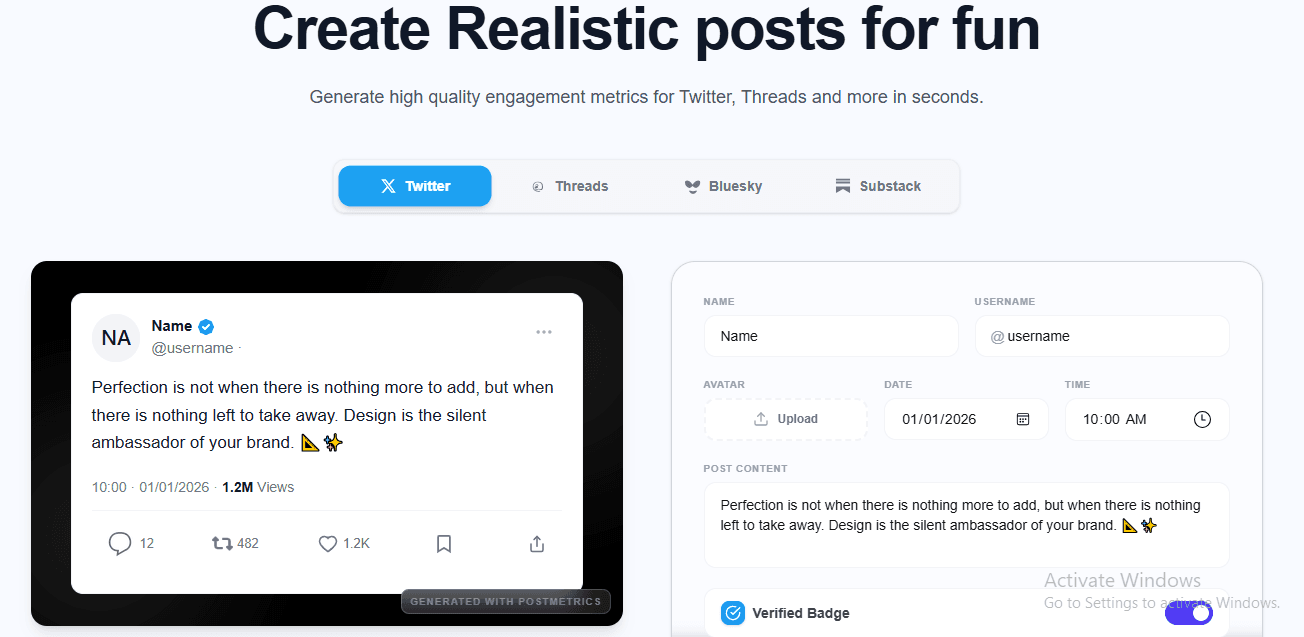The height and width of the screenshot is (637, 1304).
Task: Open the clock picker in the Time field
Action: [x=1202, y=419]
